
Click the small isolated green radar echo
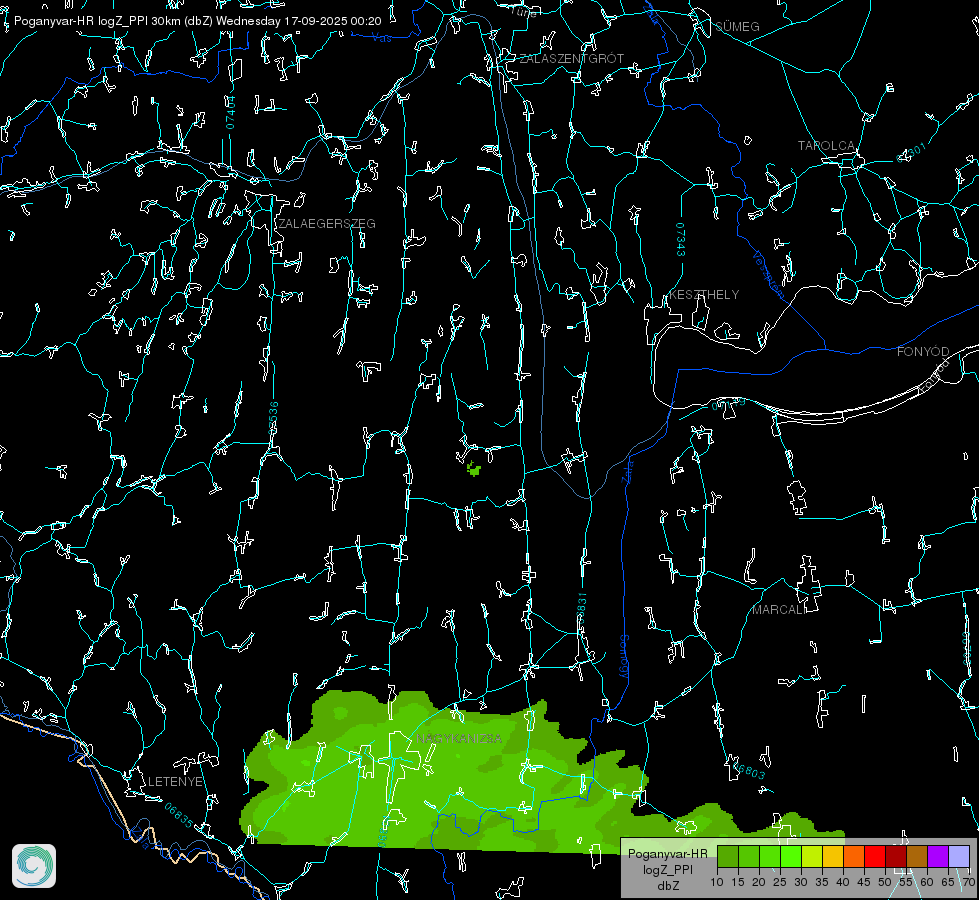coord(474,468)
